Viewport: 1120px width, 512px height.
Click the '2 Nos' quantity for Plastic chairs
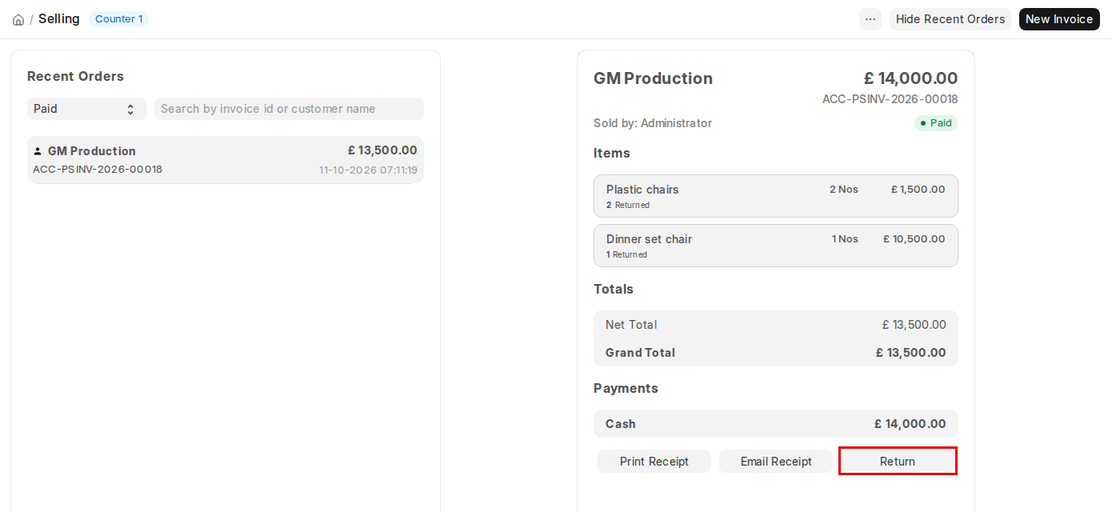tap(844, 189)
